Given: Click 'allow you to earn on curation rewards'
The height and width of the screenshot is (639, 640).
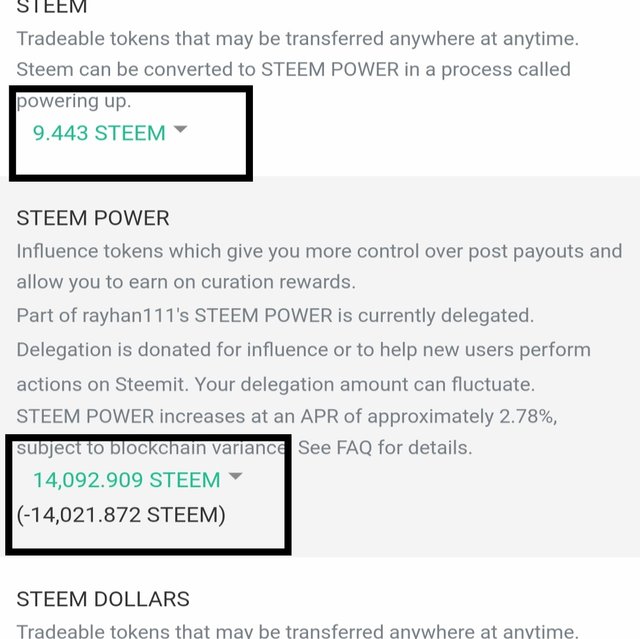Looking at the screenshot, I should click(186, 282).
